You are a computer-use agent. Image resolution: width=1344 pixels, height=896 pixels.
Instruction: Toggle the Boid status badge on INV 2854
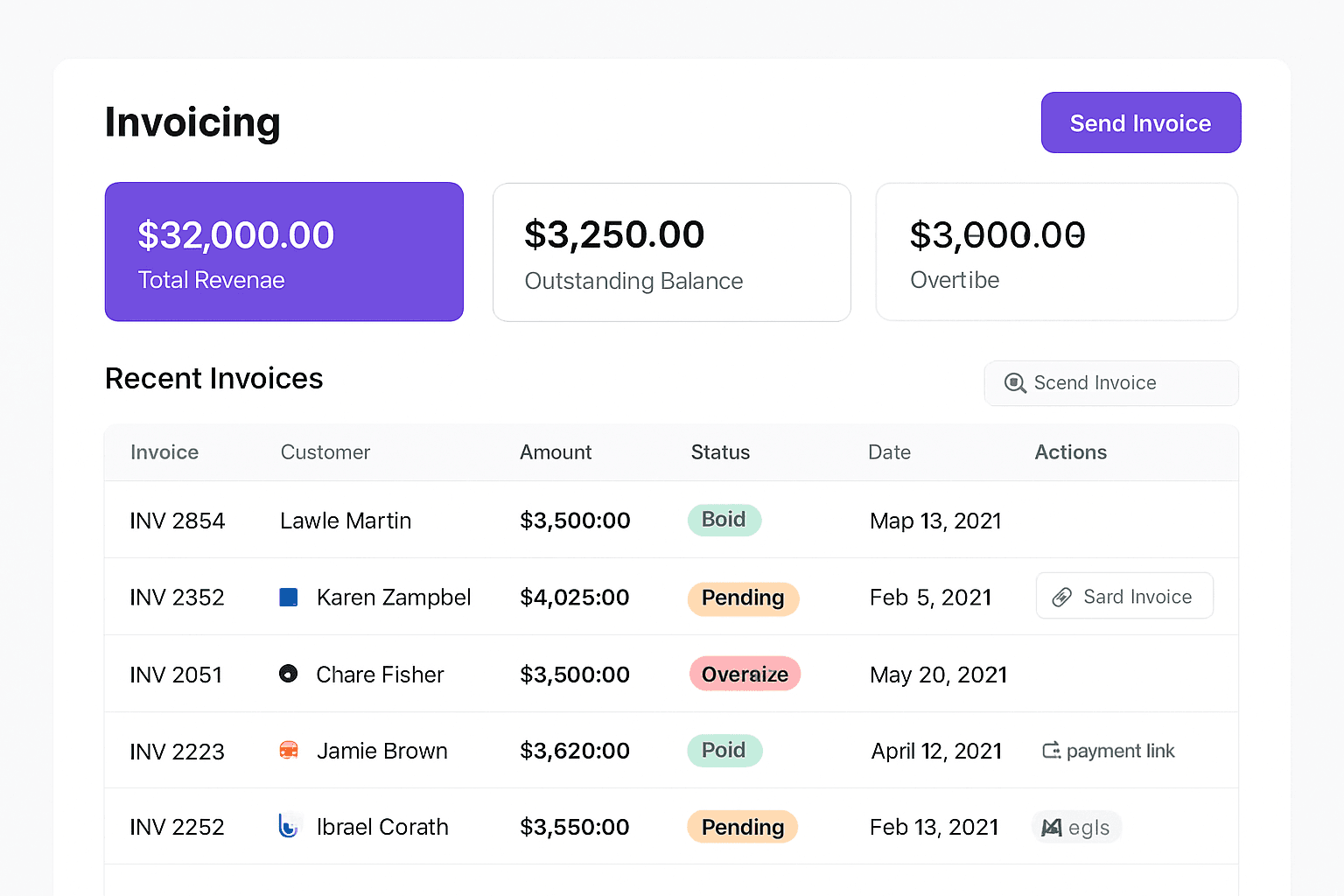(724, 520)
